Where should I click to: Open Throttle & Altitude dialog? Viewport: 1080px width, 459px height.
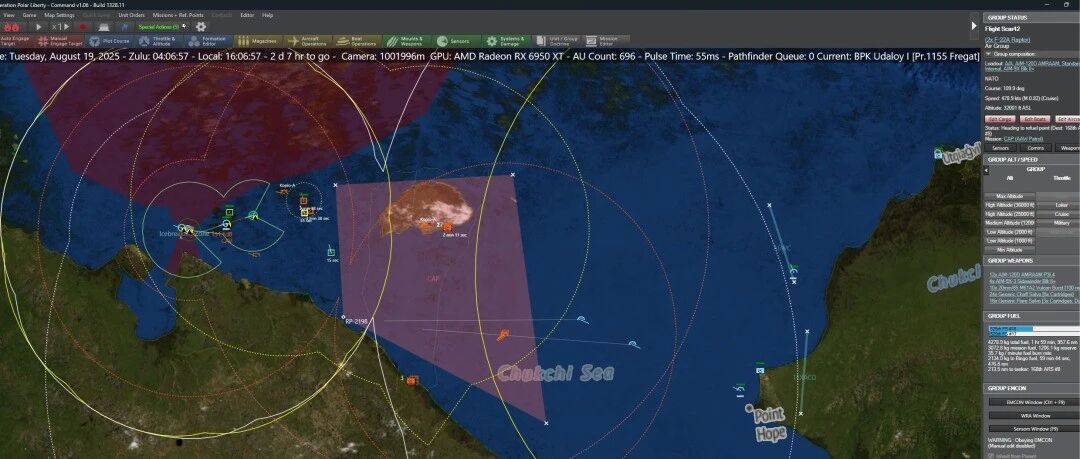pos(158,41)
